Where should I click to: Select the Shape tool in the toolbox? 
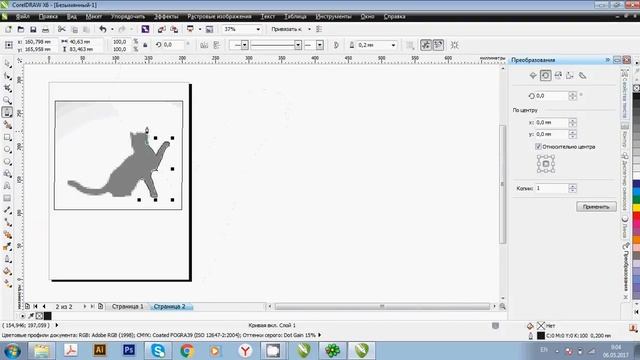7,76
